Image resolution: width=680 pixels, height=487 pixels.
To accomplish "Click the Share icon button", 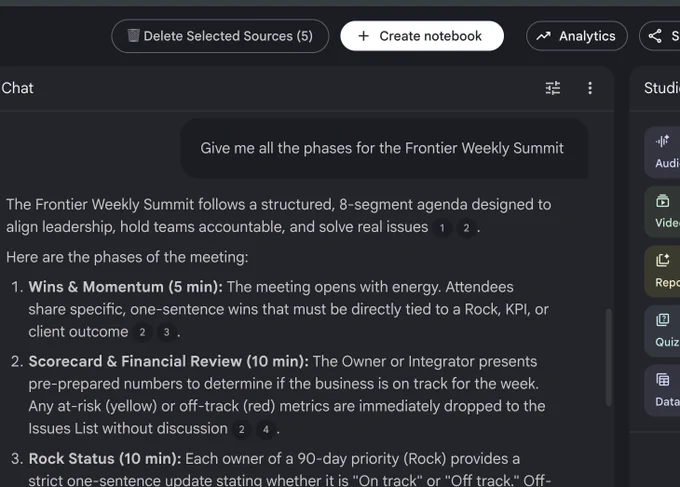I will 660,36.
